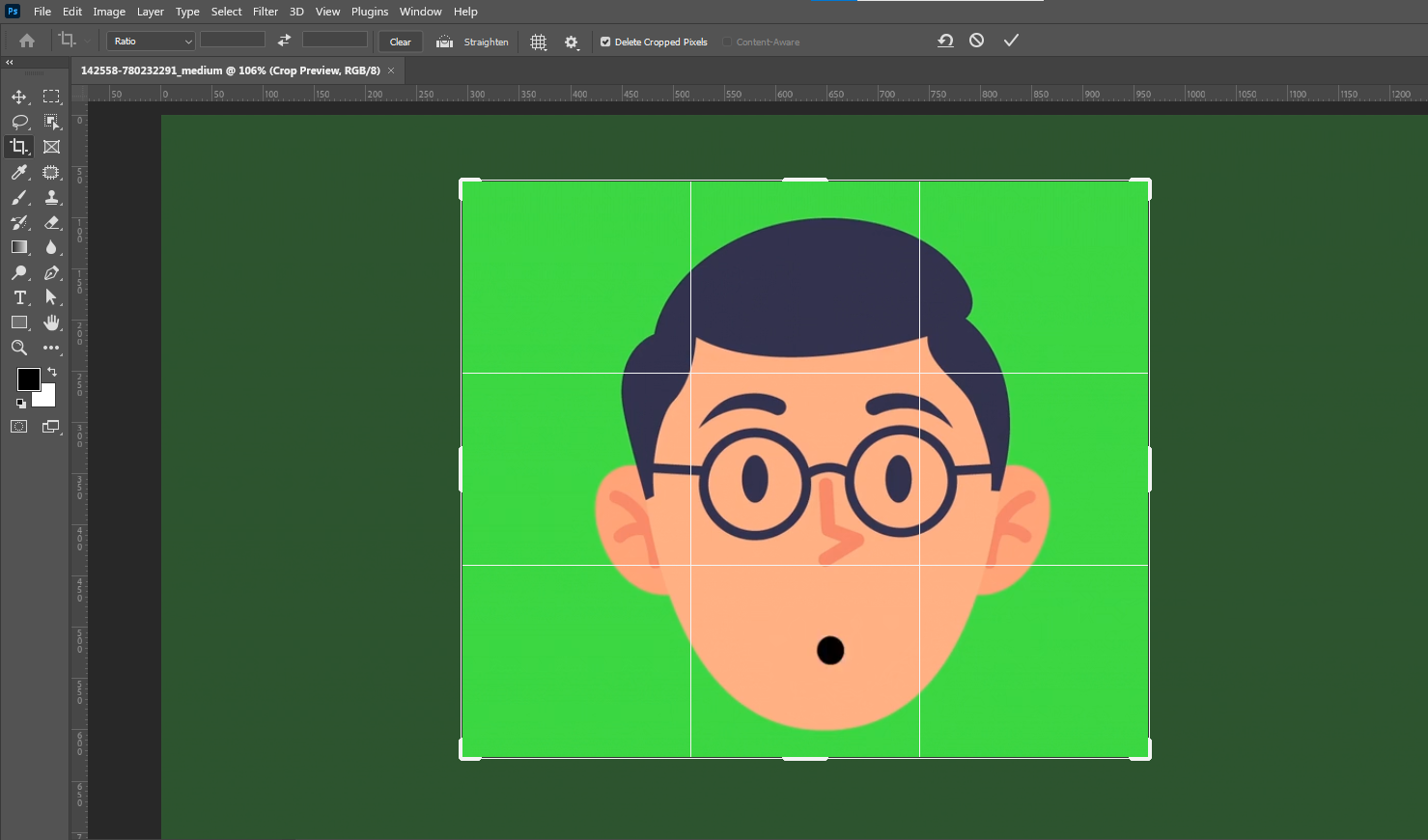Select the Horizontal Type tool
The image size is (1428, 840).
tap(19, 297)
